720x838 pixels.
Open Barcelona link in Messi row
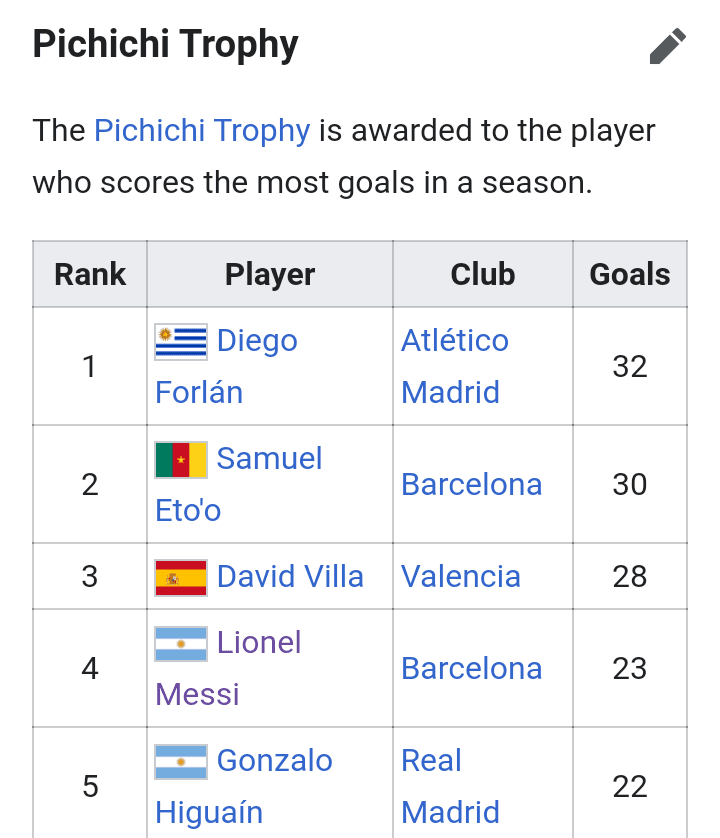coord(471,669)
